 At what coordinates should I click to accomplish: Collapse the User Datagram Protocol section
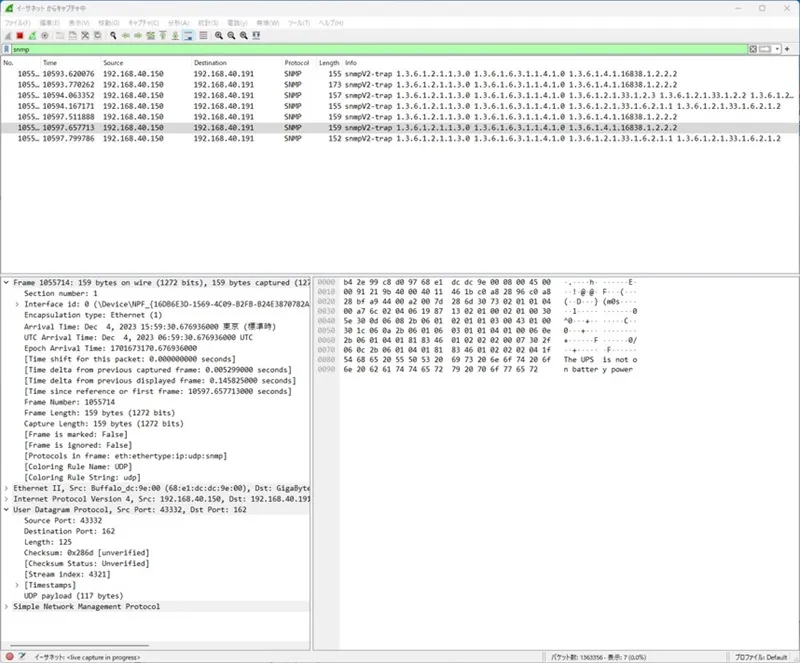pos(6,509)
